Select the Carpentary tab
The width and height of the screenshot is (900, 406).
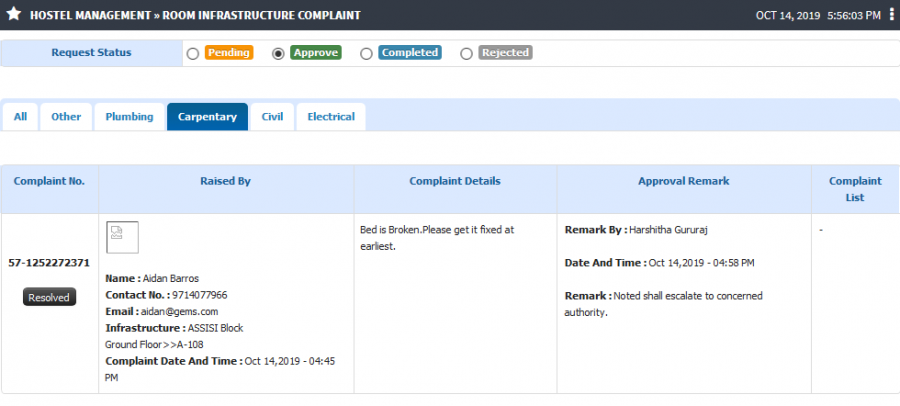(x=207, y=117)
